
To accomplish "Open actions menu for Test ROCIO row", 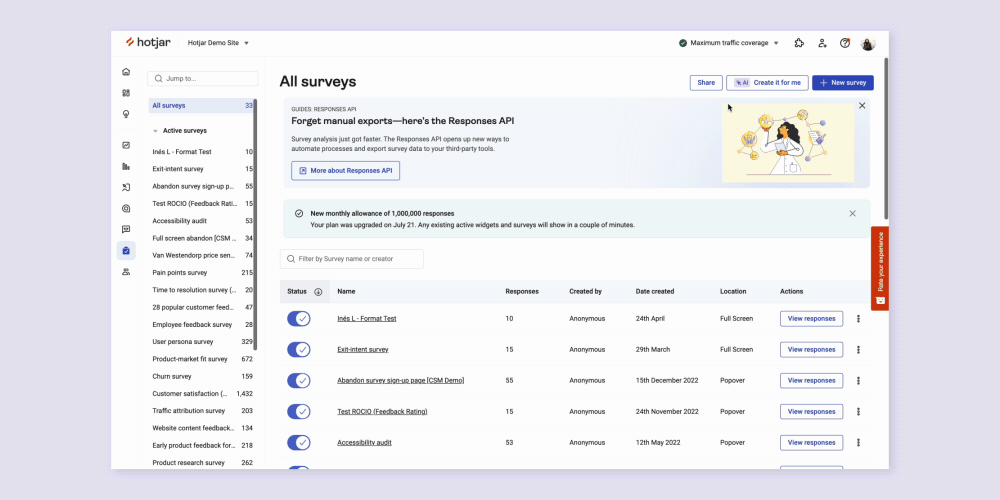I will tap(858, 411).
